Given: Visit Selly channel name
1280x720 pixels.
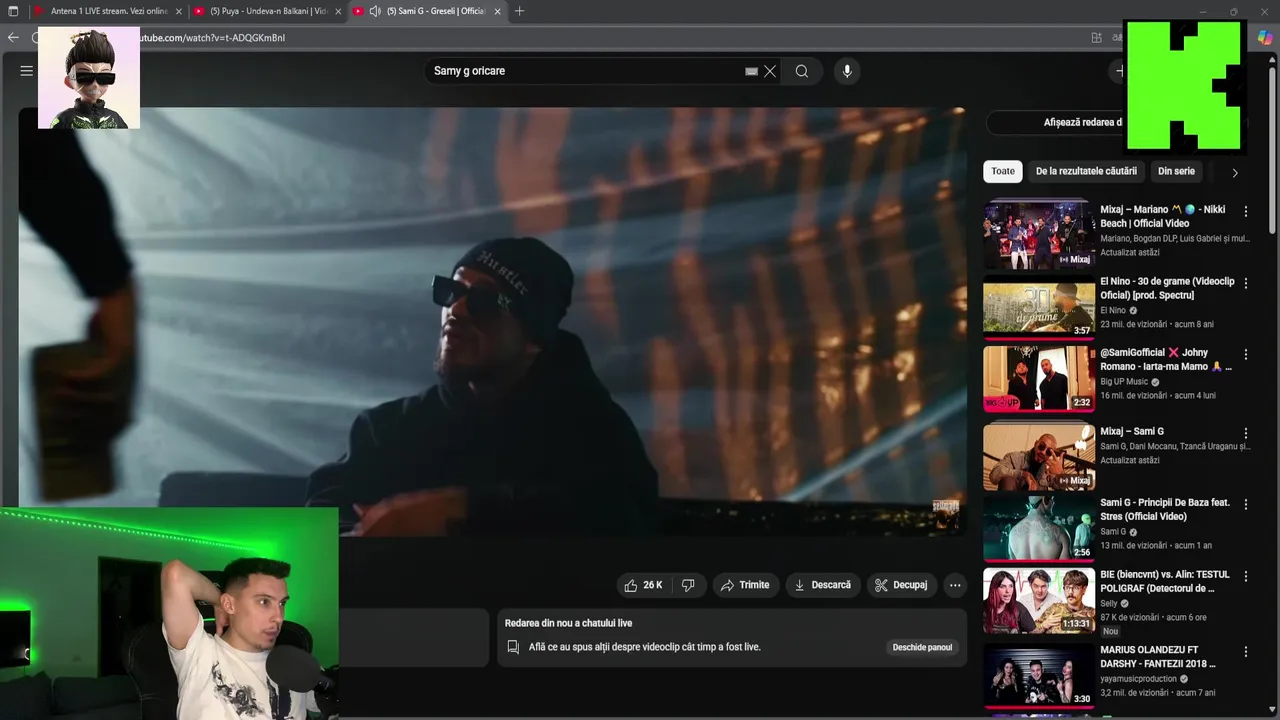Looking at the screenshot, I should [1109, 603].
